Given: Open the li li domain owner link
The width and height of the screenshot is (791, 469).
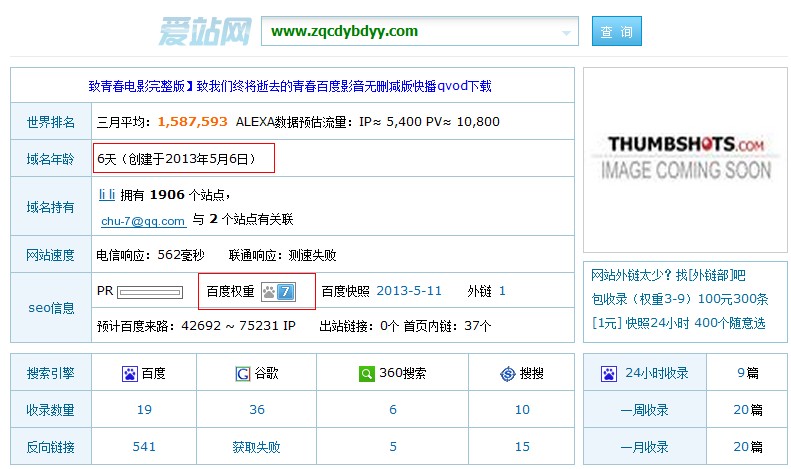Looking at the screenshot, I should coord(107,194).
